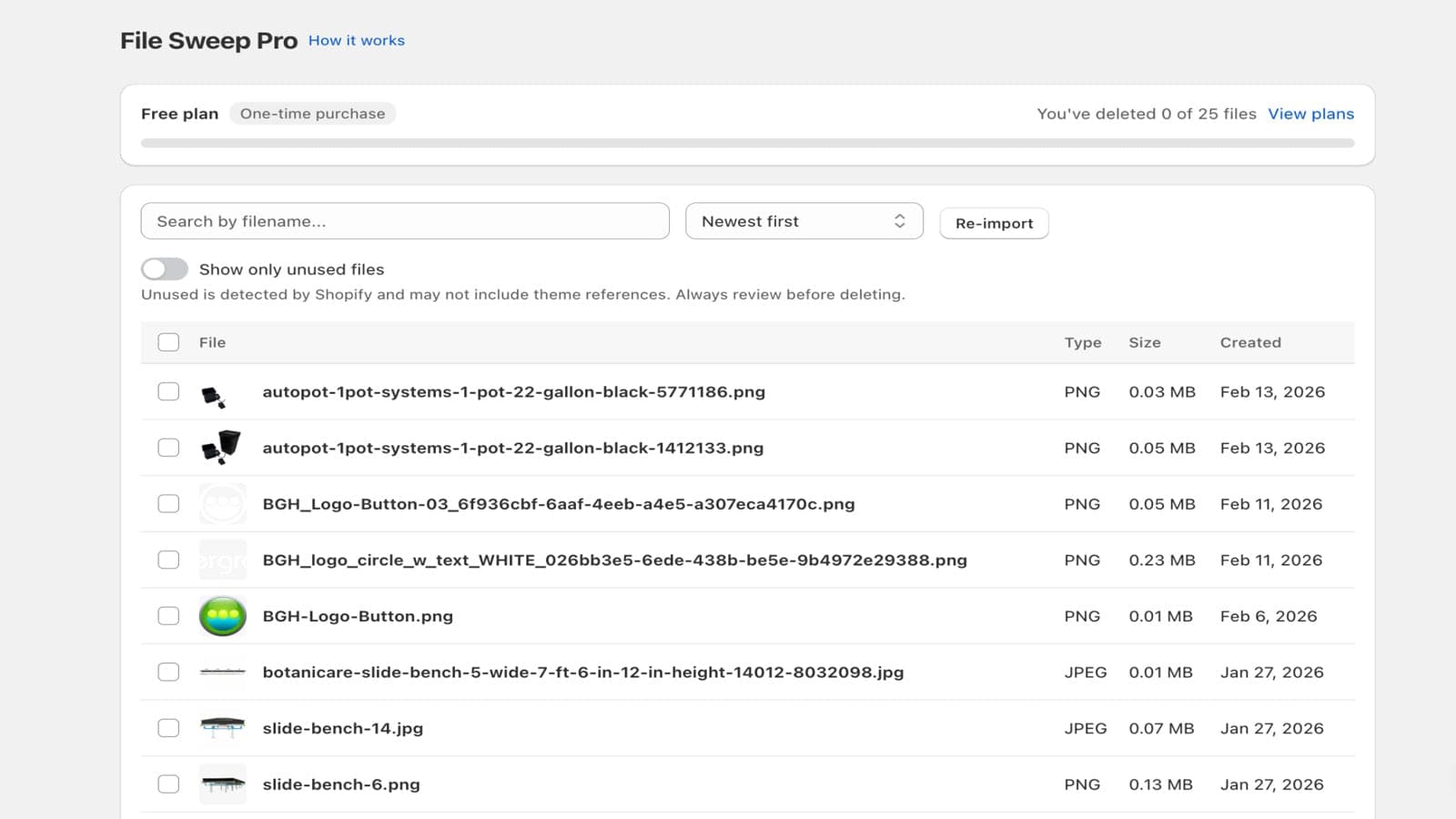Select checkbox for slide-bench-14.jpg
Screen dimensions: 1456x819
point(168,728)
